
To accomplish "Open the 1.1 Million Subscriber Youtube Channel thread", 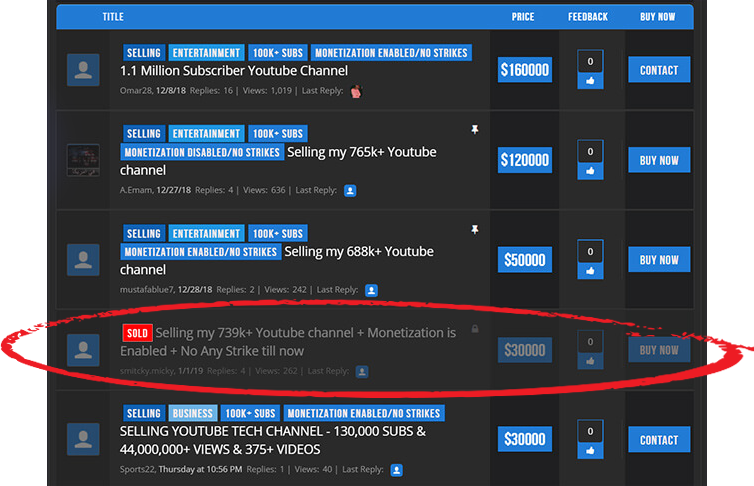I will 234,71.
